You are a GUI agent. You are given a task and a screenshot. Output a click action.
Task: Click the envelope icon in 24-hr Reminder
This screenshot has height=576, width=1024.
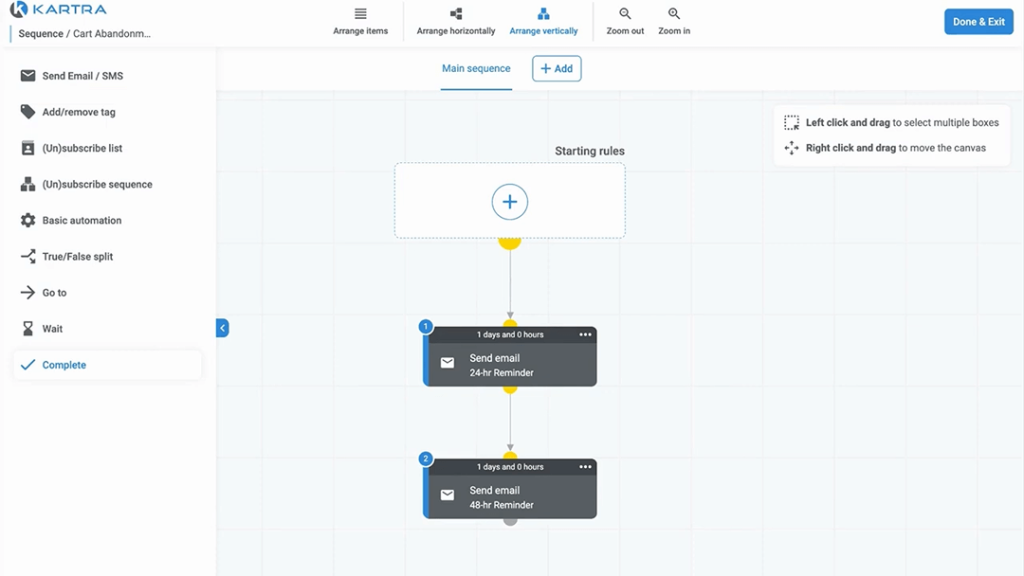click(x=447, y=362)
